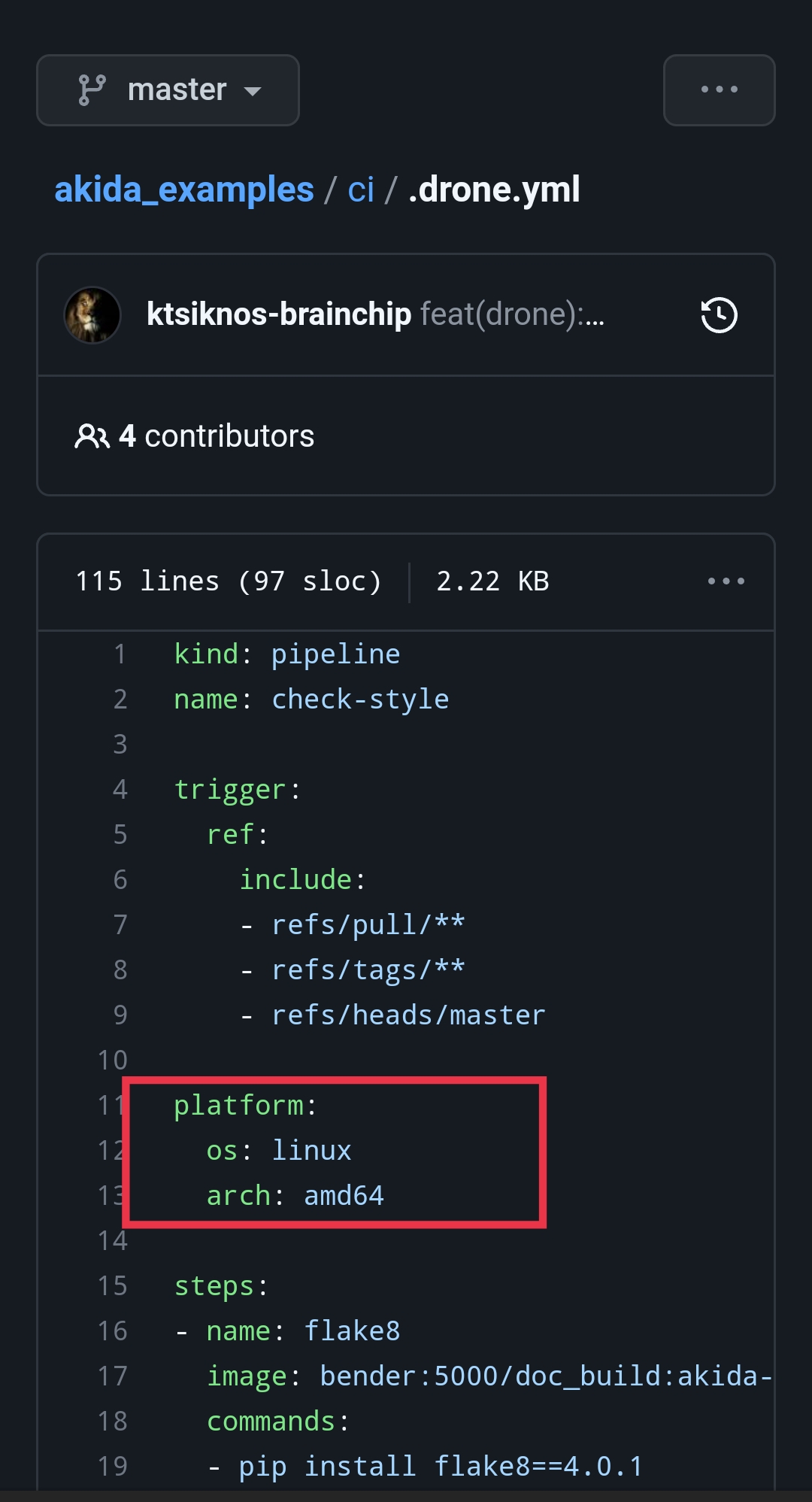The height and width of the screenshot is (1502, 812).
Task: Click the .drone.yml filename in breadcrumb
Action: coord(494,190)
